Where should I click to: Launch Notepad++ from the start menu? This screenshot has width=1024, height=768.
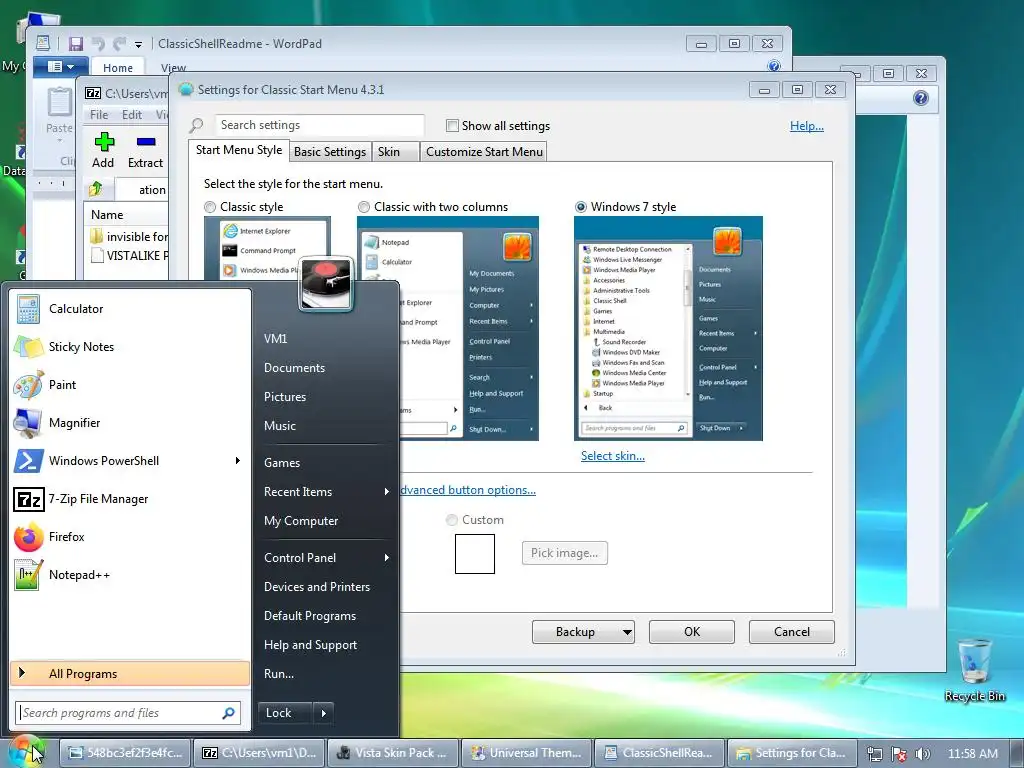coord(131,575)
